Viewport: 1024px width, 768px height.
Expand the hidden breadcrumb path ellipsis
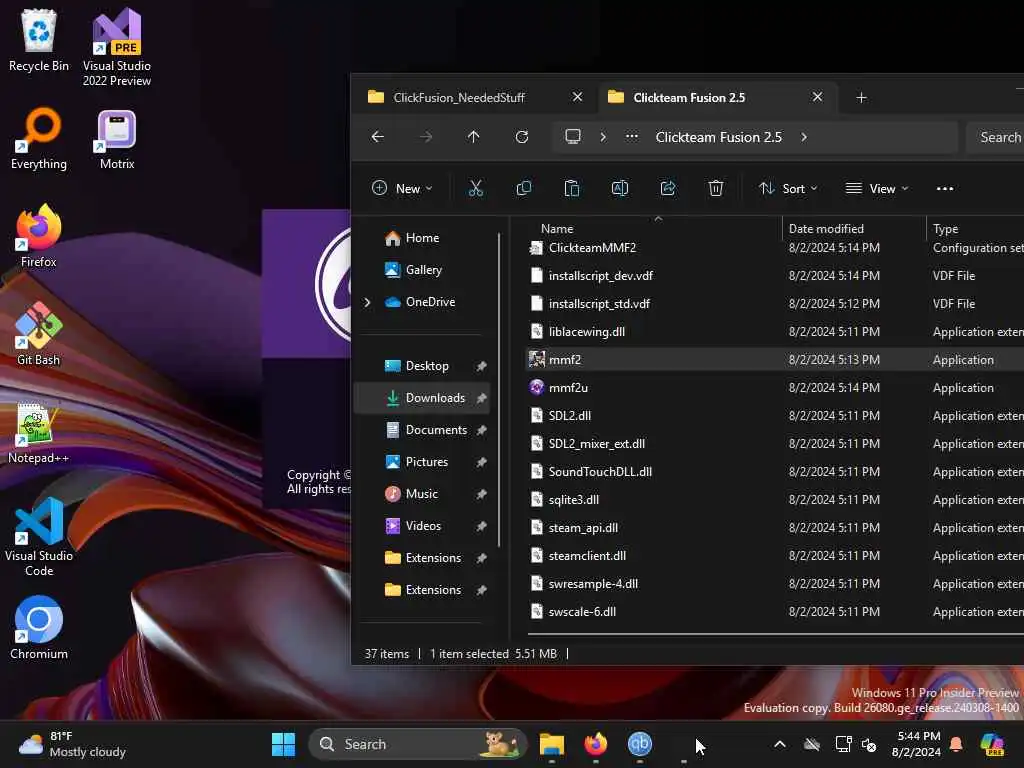coord(632,136)
